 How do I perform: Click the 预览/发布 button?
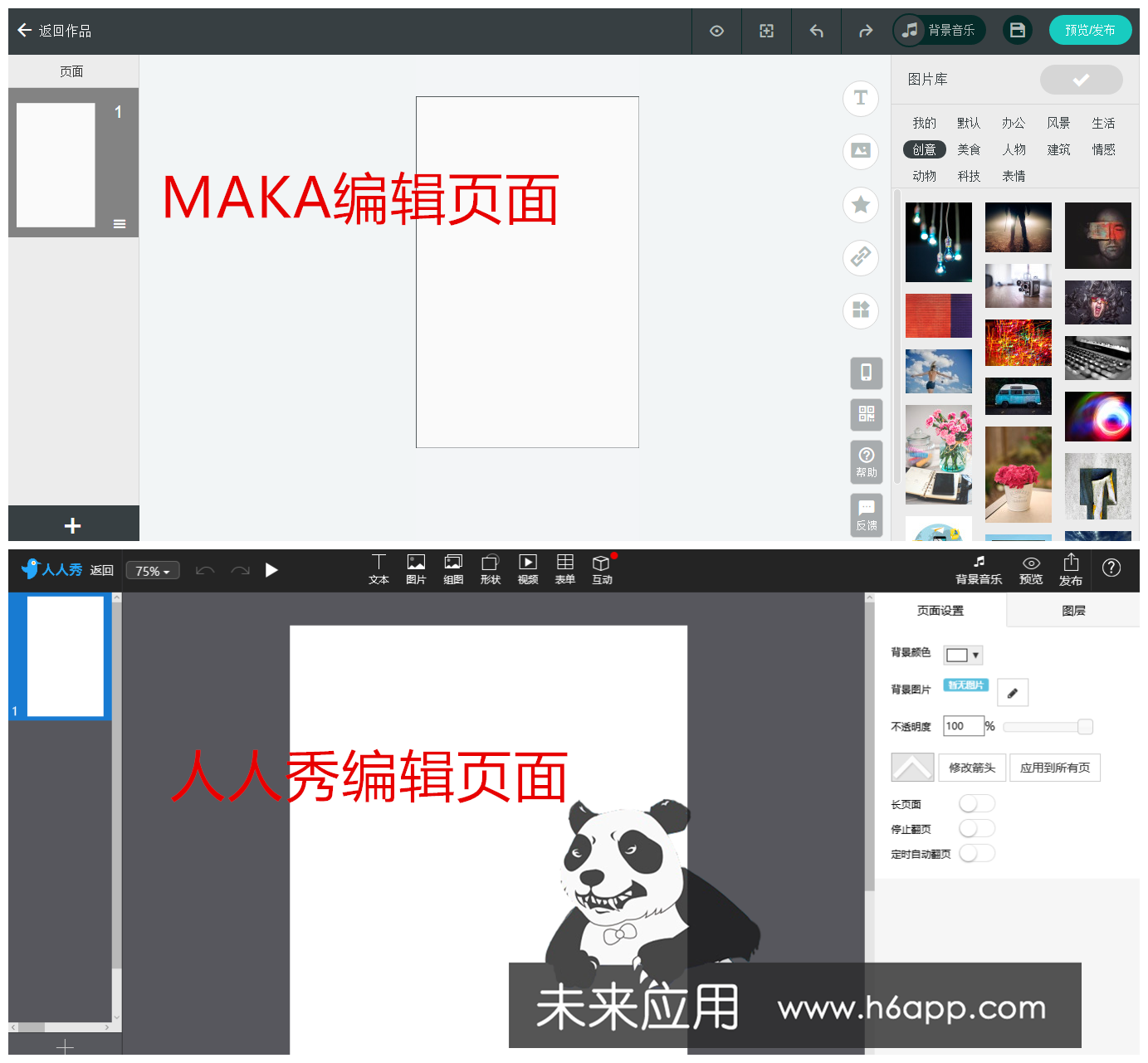(1090, 31)
